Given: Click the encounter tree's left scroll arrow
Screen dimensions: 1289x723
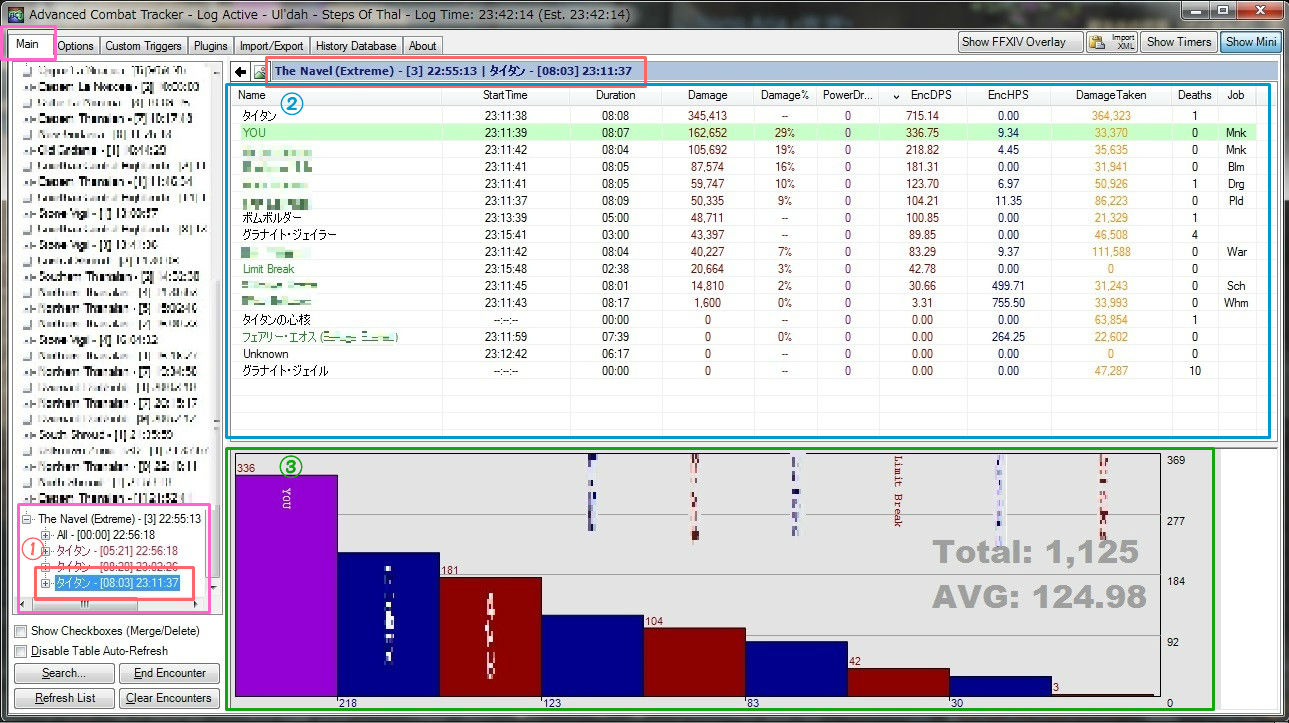Looking at the screenshot, I should (24, 605).
